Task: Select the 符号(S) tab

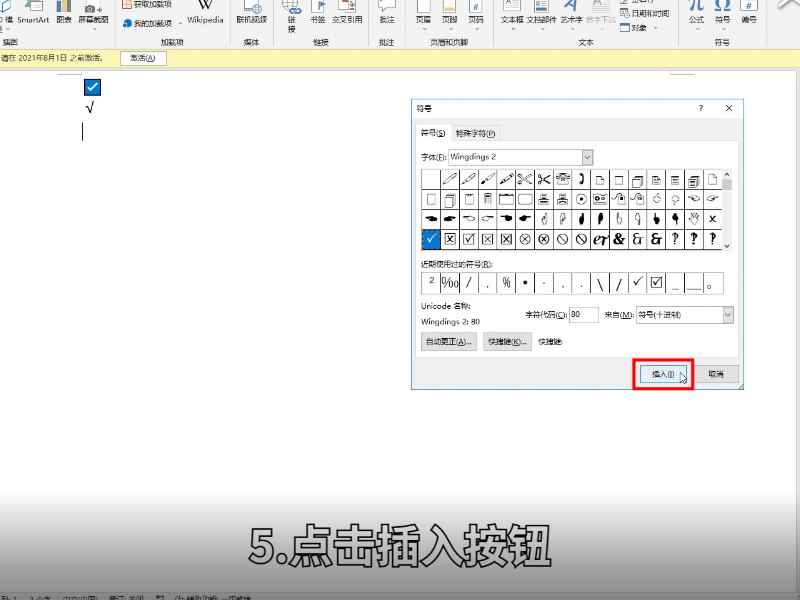Action: tap(433, 132)
